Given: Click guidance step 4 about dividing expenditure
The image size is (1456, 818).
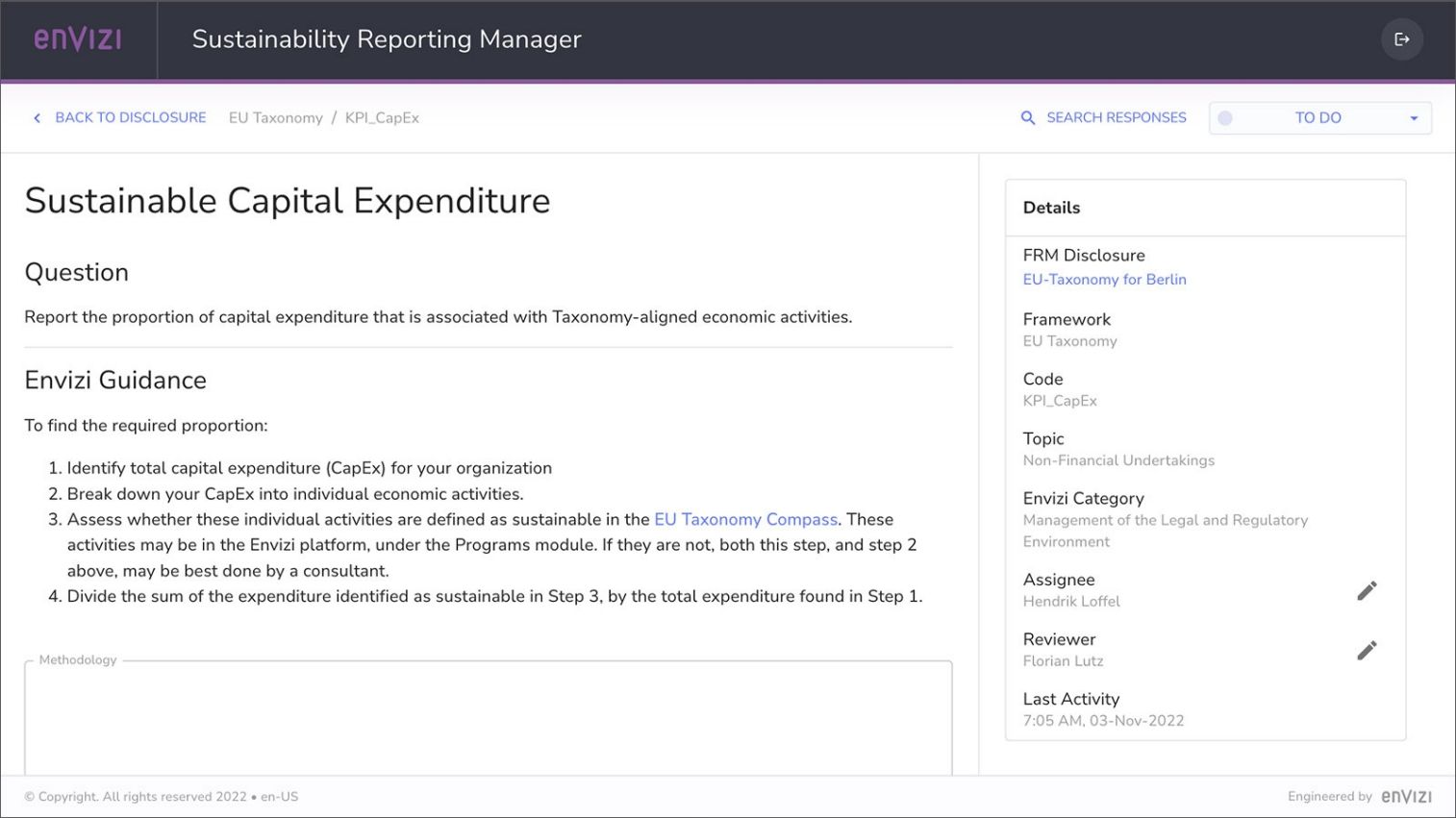Looking at the screenshot, I should (x=494, y=596).
